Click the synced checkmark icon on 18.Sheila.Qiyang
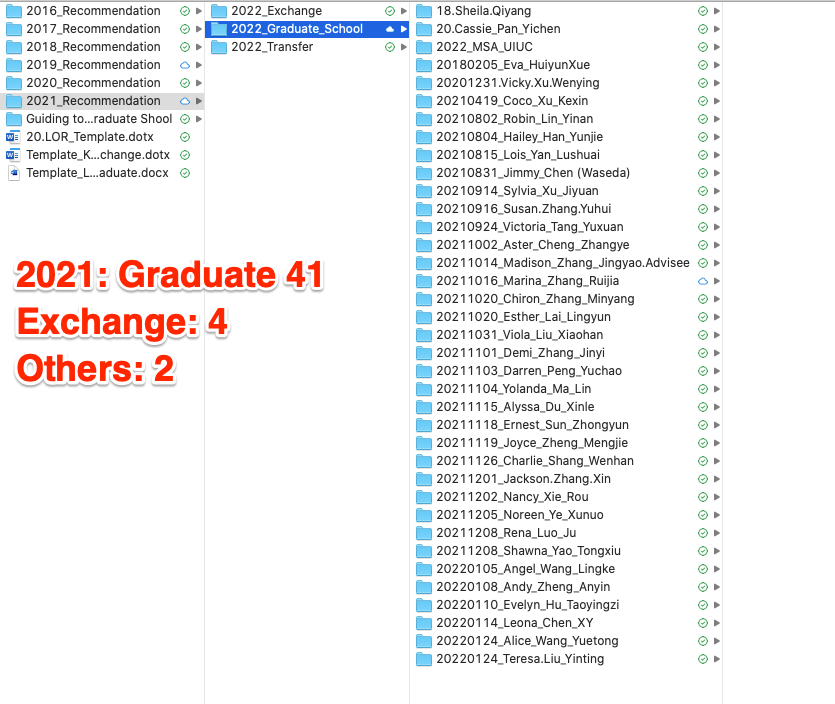This screenshot has width=835, height=704. click(x=703, y=11)
